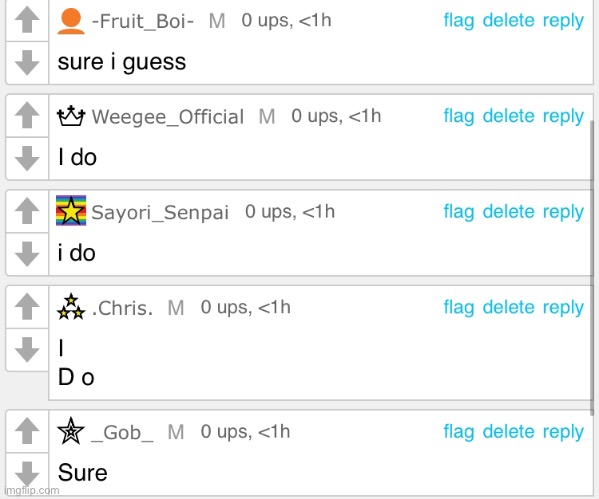The width and height of the screenshot is (599, 499).
Task: Flag _Gob_'s "Sure" comment
Action: click(x=459, y=432)
